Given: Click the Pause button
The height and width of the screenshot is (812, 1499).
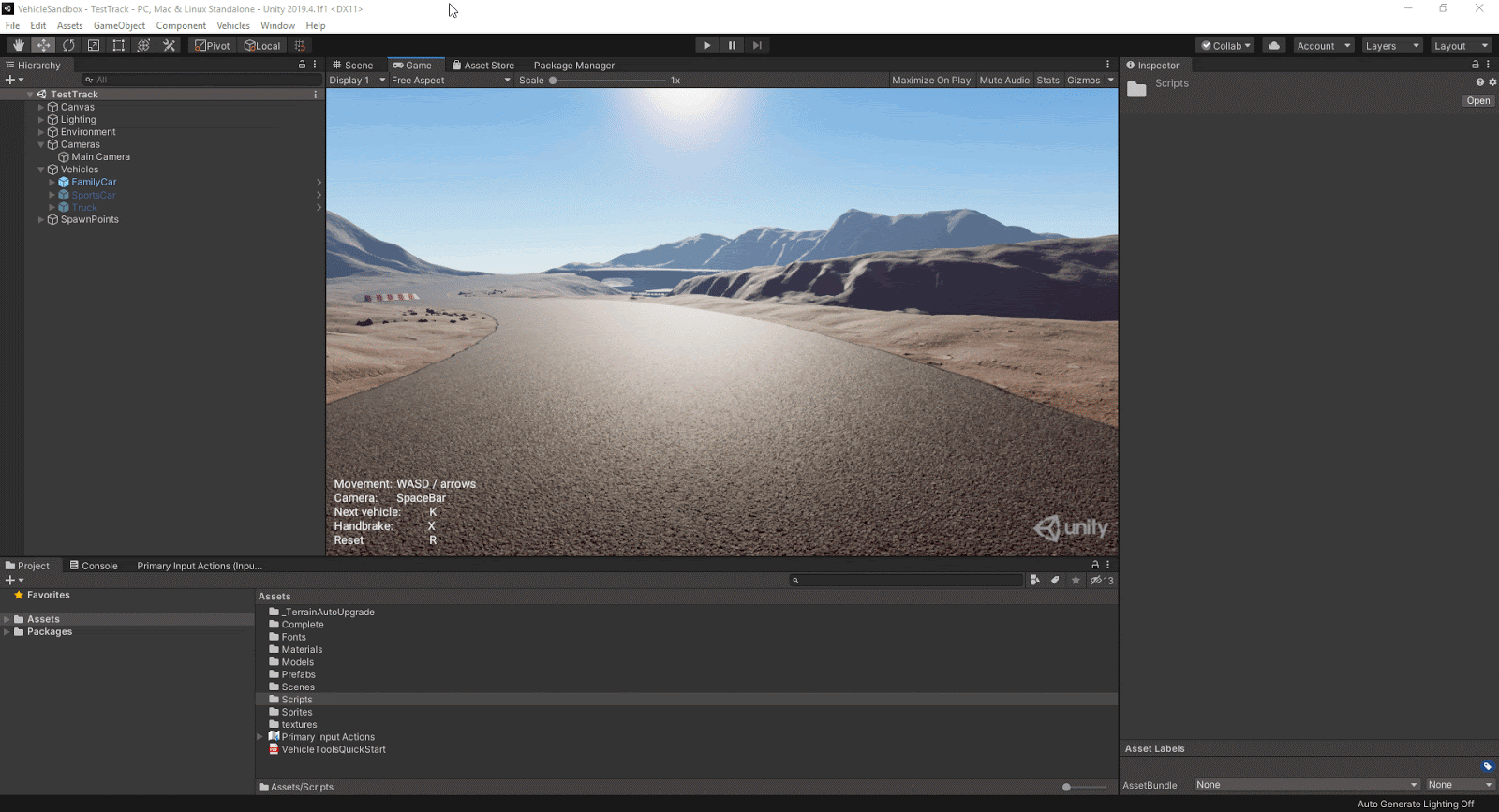Looking at the screenshot, I should [x=732, y=45].
